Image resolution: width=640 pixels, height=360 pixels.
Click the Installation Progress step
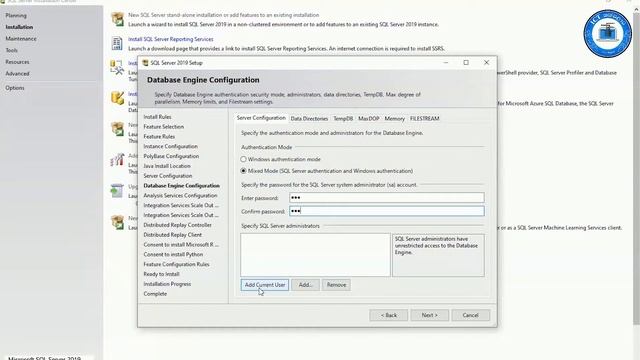(x=167, y=284)
